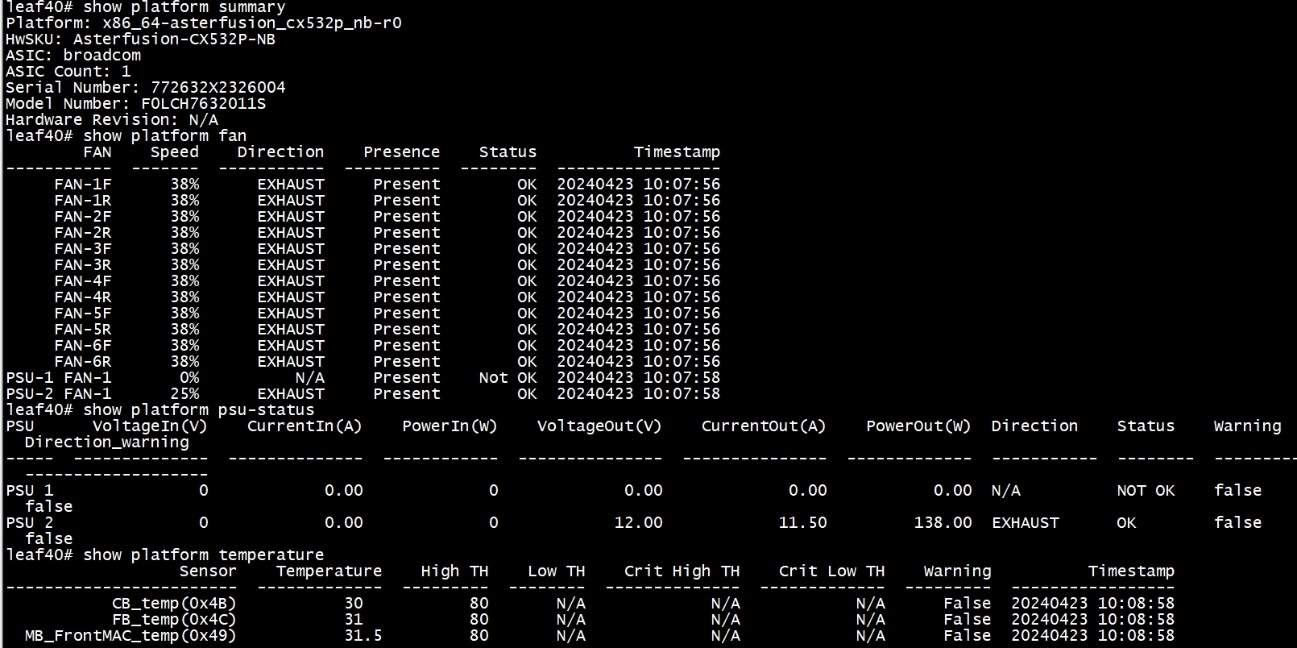Screen dimensions: 1297x648
Task: Click the 'NOT OK' status of PSU 1
Action: pyautogui.click(x=1146, y=491)
